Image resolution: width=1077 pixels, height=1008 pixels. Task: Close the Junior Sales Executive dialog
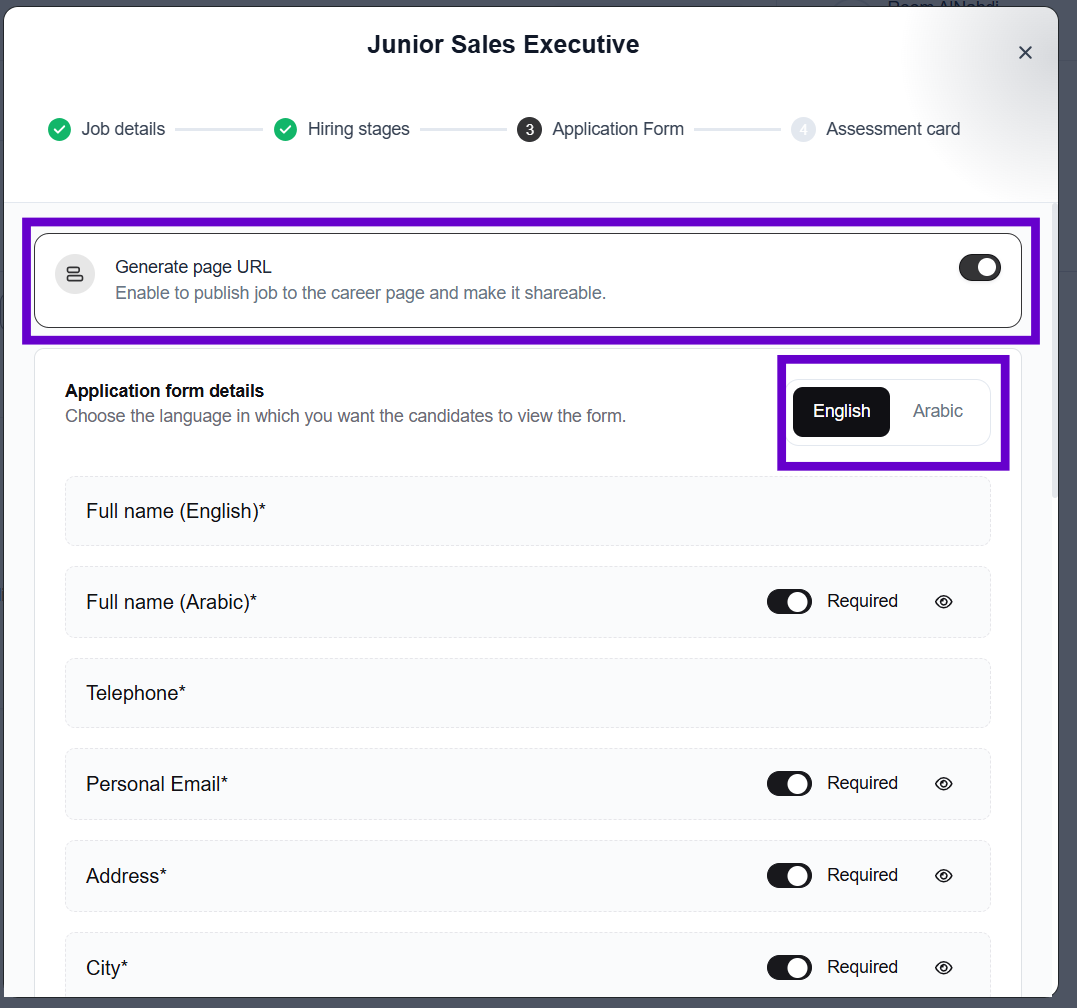(x=1025, y=53)
